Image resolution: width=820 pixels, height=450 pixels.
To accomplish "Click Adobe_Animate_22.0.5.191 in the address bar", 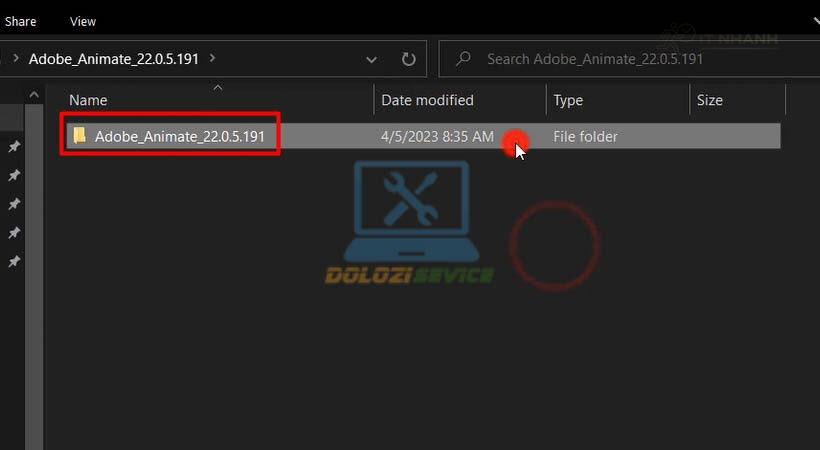I will (113, 59).
